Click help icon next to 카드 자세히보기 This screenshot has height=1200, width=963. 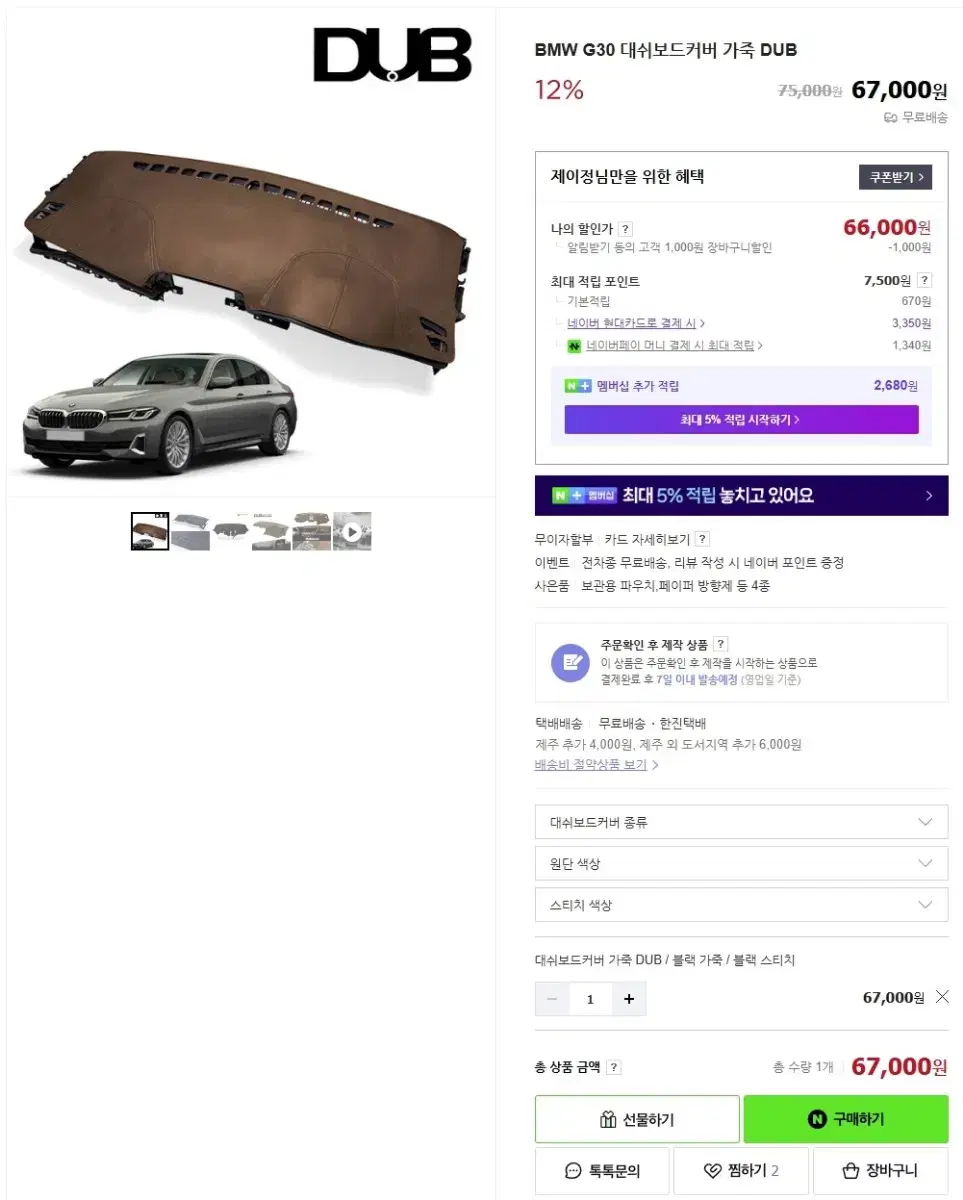(x=702, y=539)
